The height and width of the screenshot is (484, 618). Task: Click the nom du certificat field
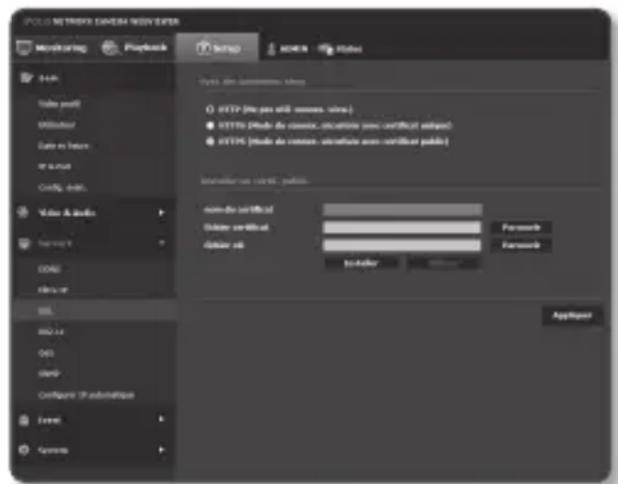[402, 210]
